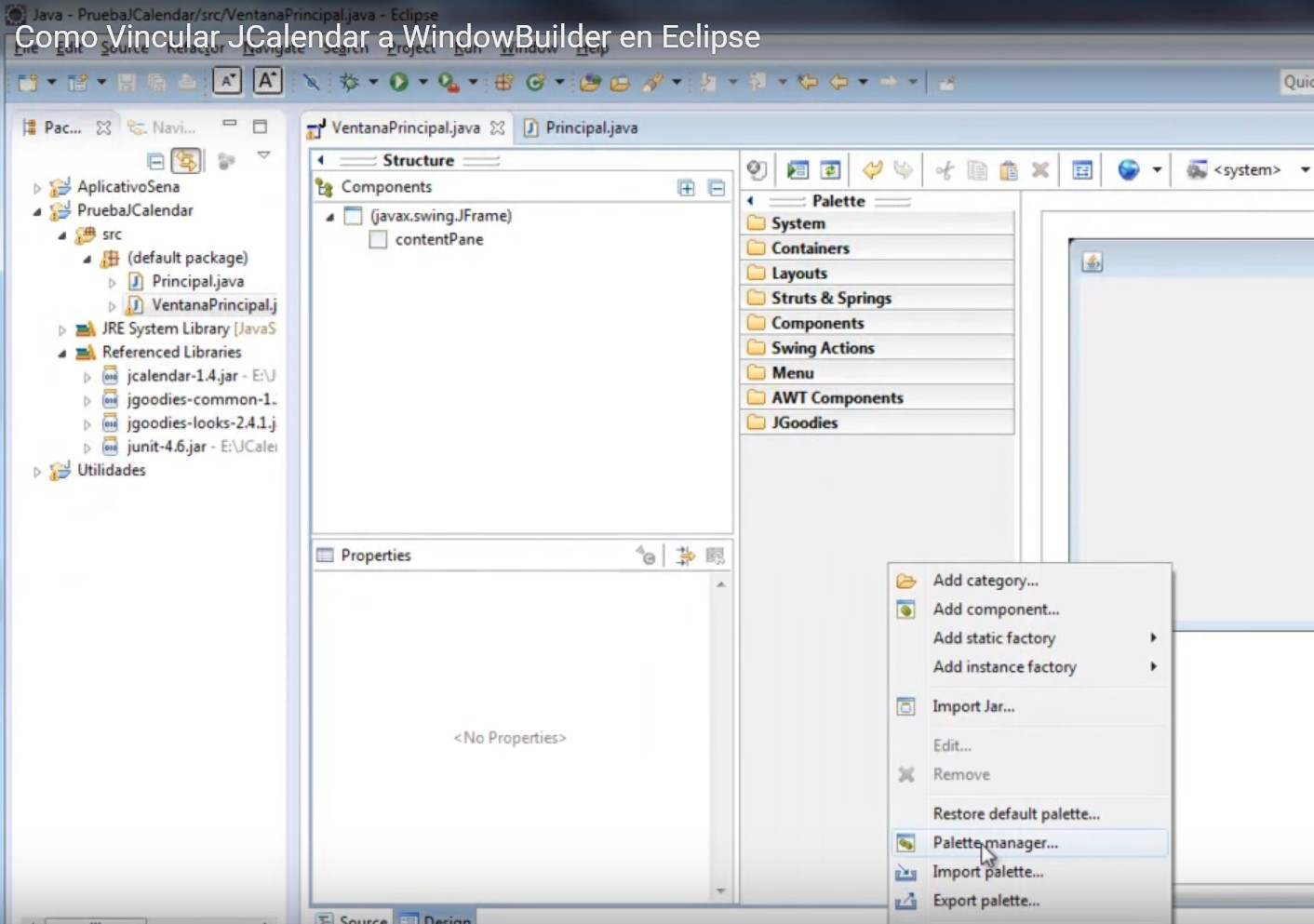
Task: Choose Import Jar... from context menu
Action: (x=1029, y=706)
